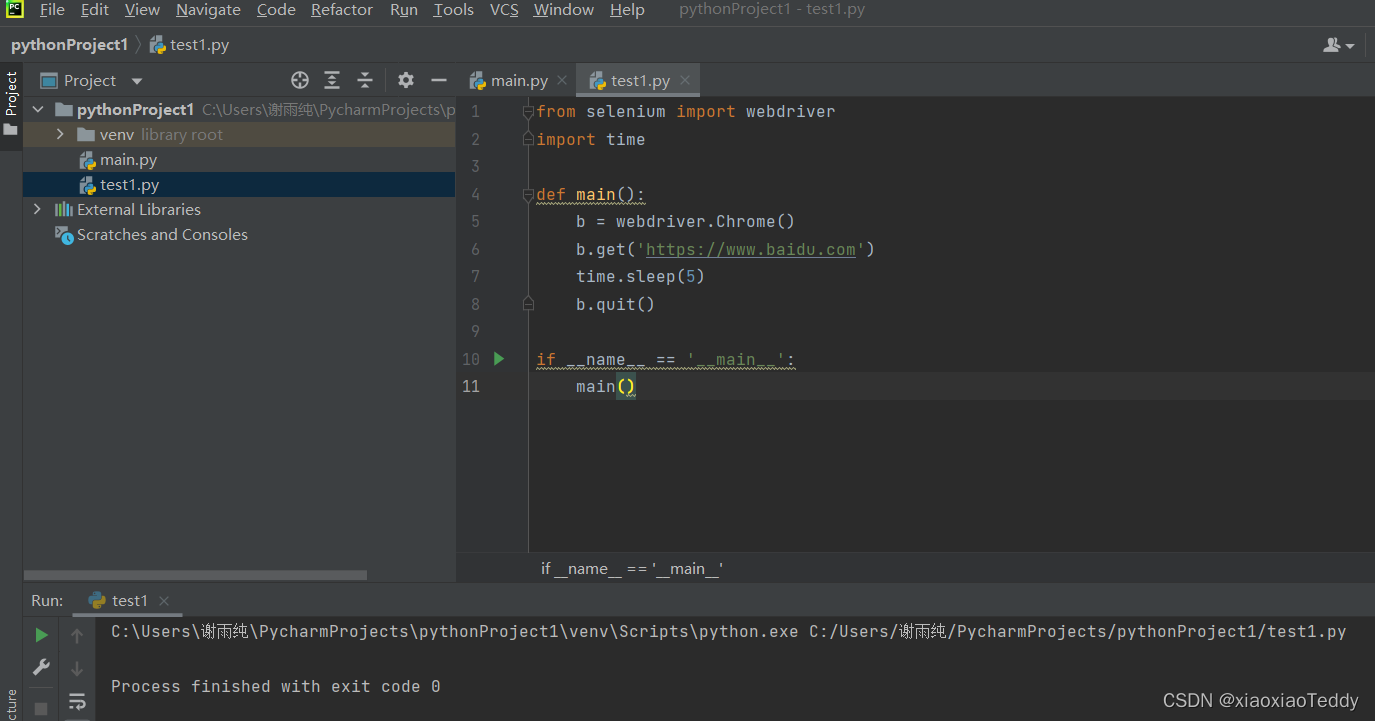The width and height of the screenshot is (1375, 721).
Task: Click the run marker beside line 10
Action: 499,358
